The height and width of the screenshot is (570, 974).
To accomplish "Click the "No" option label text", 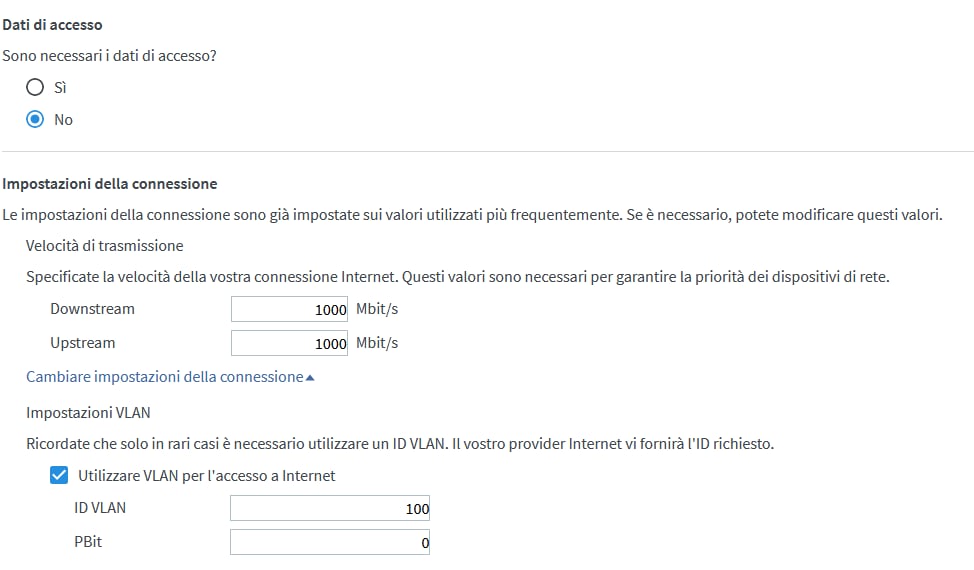I will point(63,120).
